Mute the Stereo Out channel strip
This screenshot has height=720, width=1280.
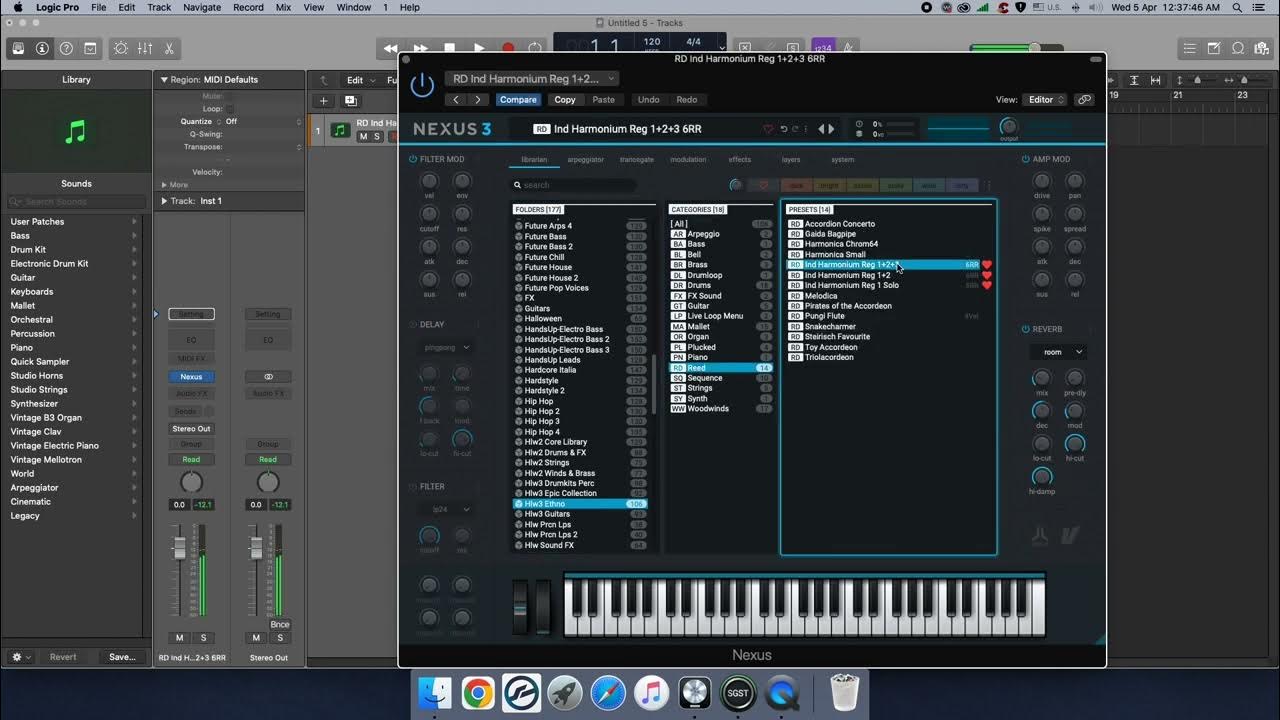256,638
